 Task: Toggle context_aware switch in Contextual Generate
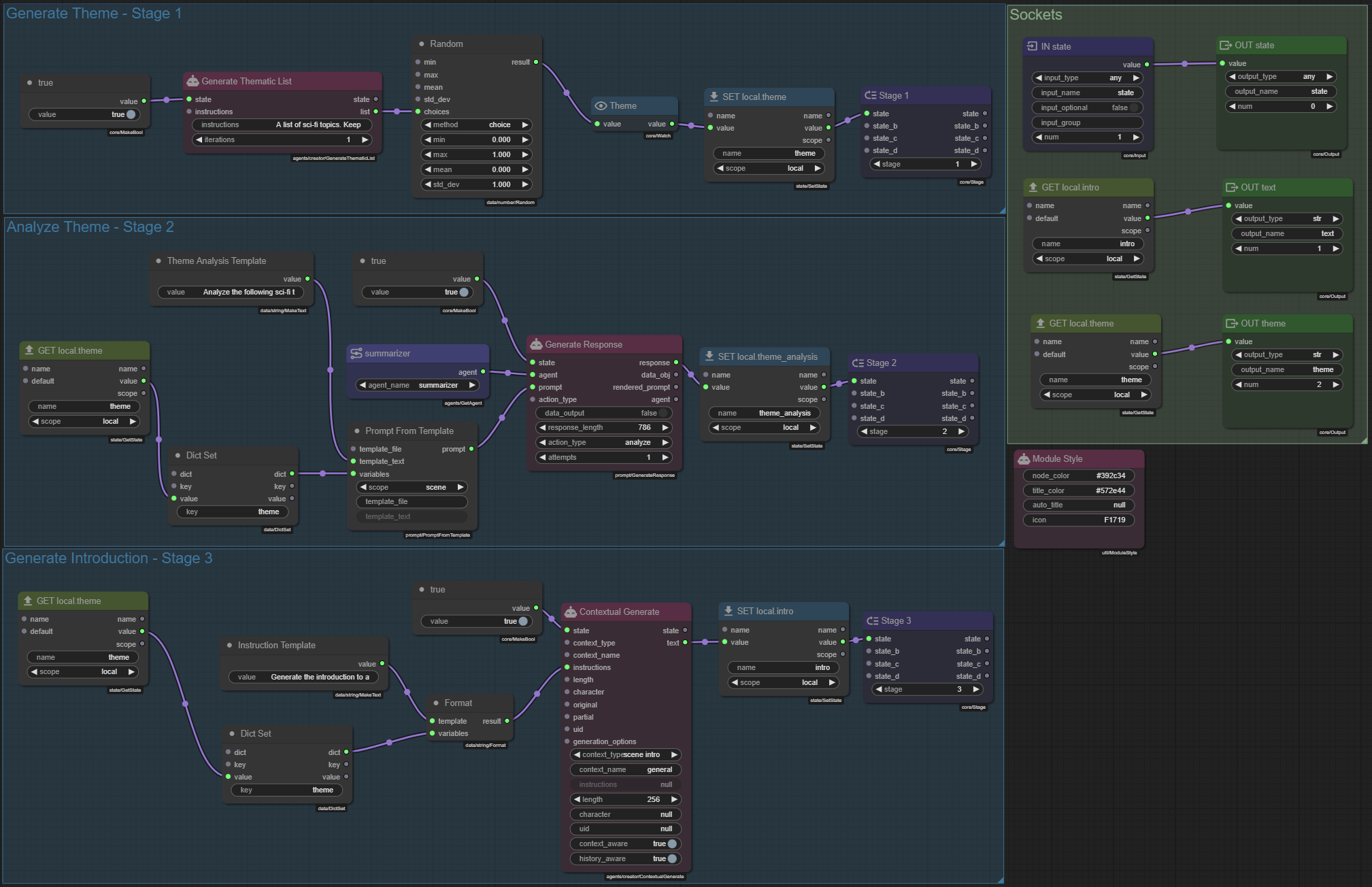[671, 843]
